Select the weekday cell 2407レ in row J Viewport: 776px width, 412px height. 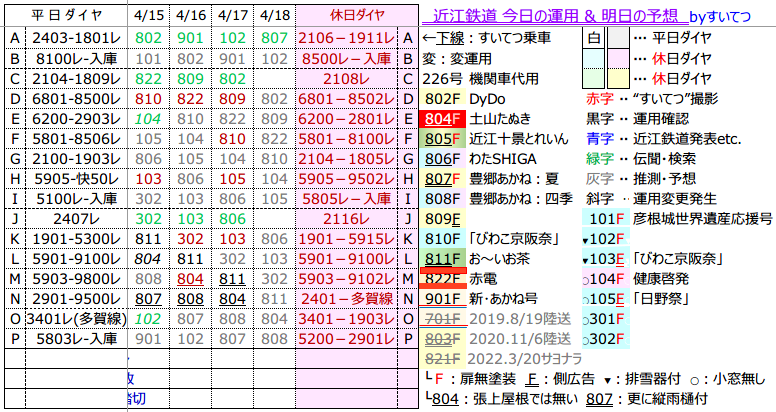click(76, 218)
